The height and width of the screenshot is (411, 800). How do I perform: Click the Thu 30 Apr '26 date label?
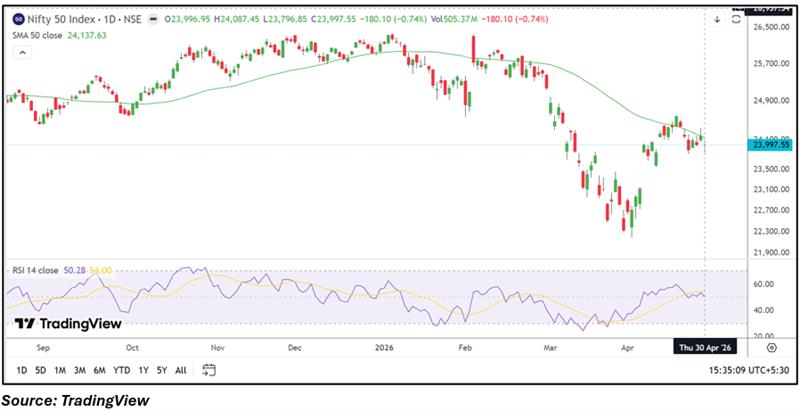pyautogui.click(x=706, y=348)
